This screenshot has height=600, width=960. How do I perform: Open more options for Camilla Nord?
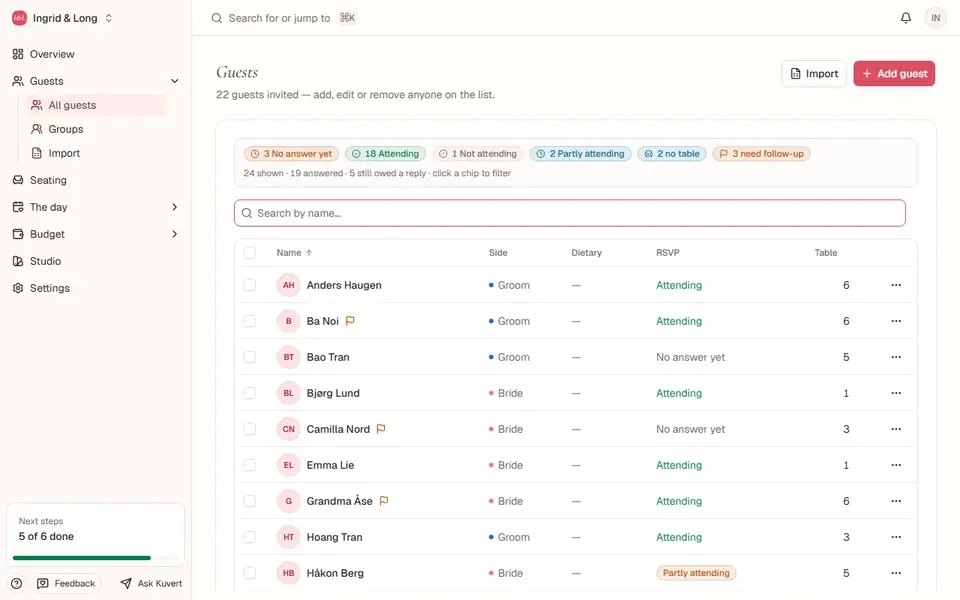pos(896,429)
